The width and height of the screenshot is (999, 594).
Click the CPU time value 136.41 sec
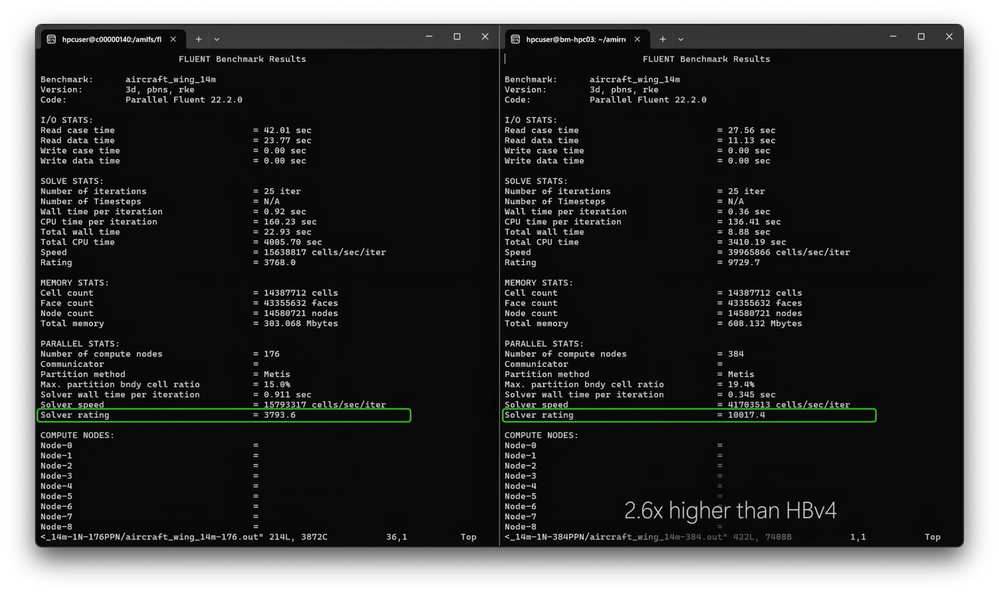(x=754, y=222)
